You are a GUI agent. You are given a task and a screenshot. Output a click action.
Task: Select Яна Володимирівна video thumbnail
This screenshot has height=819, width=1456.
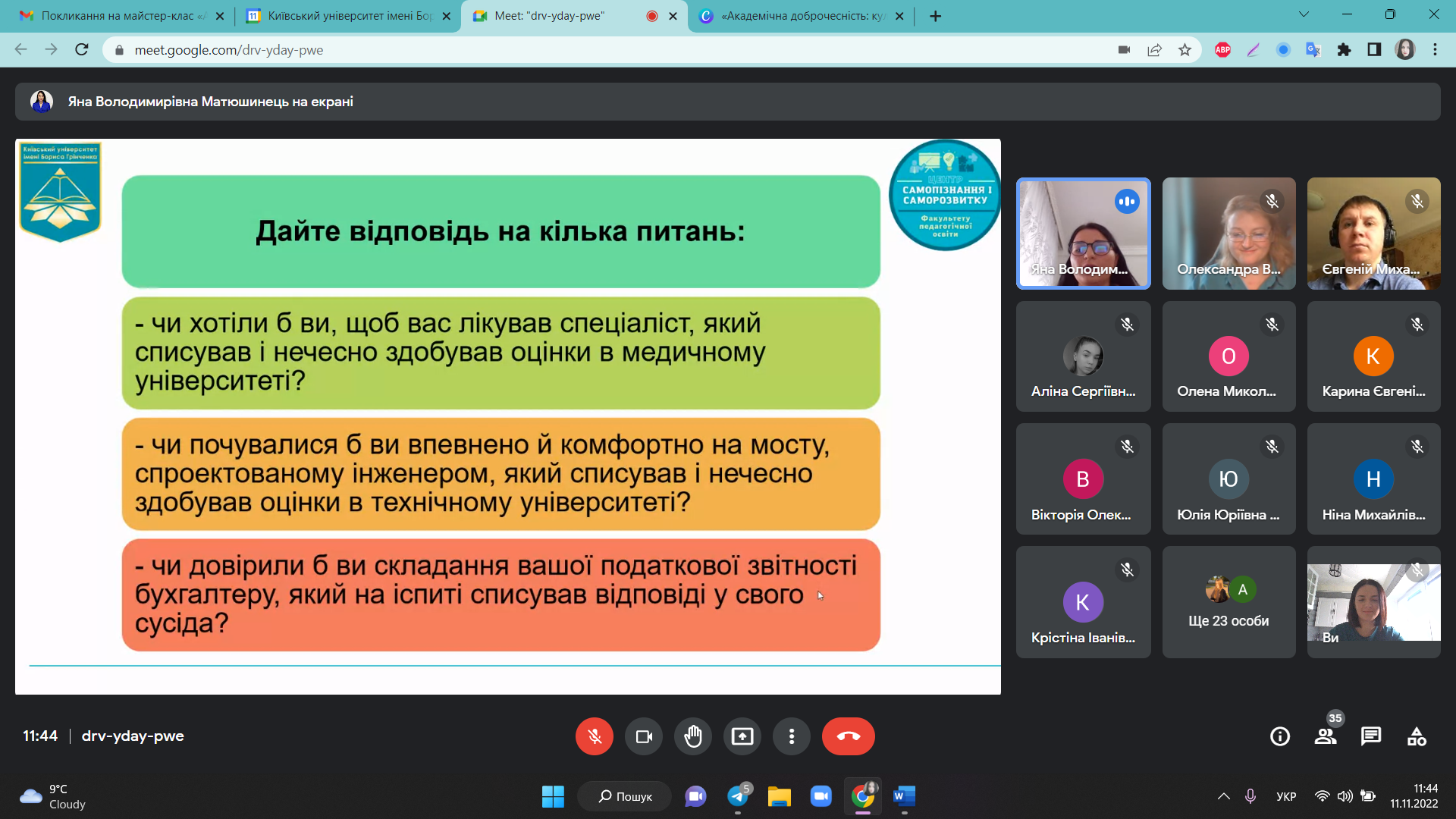(x=1083, y=234)
